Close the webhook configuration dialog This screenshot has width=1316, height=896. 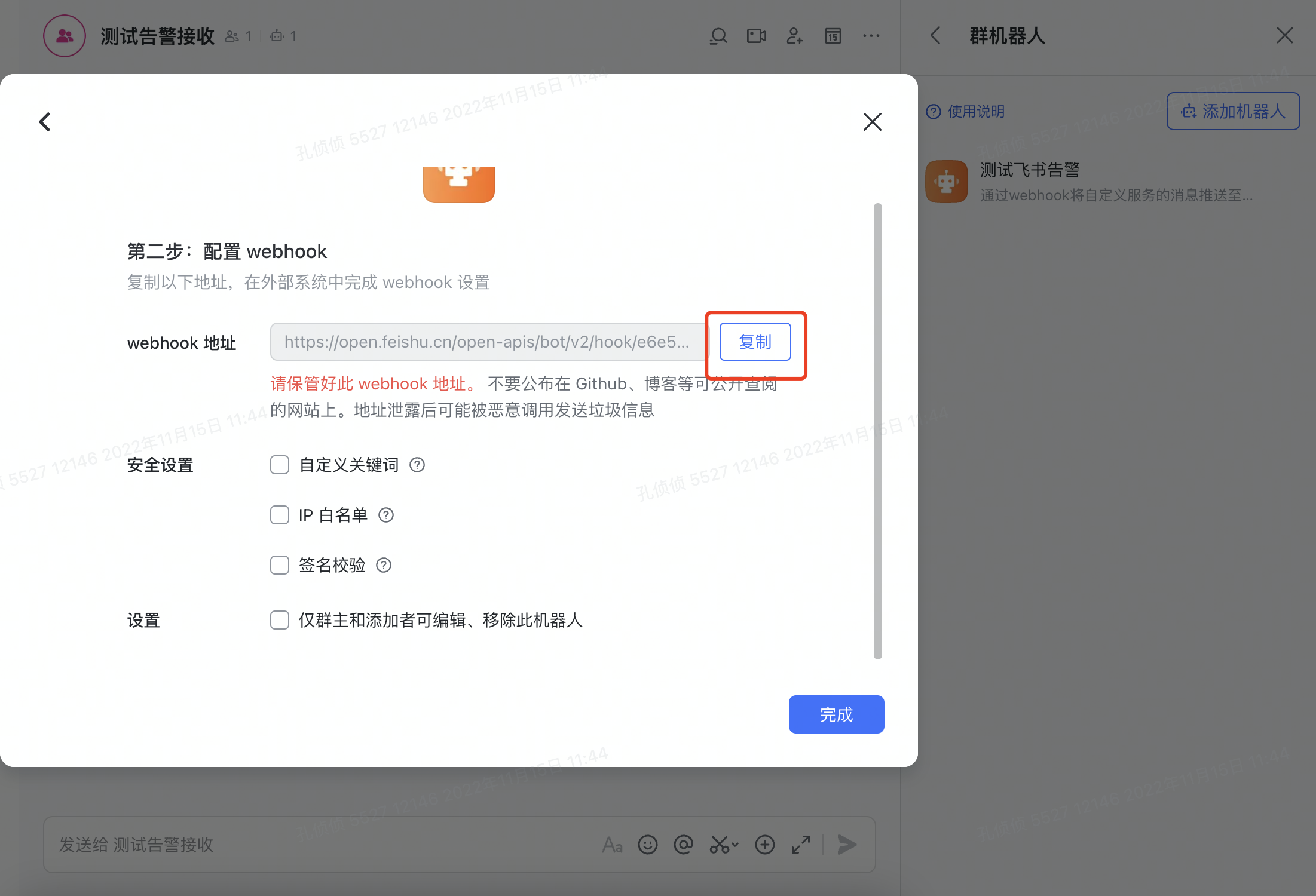click(x=873, y=122)
